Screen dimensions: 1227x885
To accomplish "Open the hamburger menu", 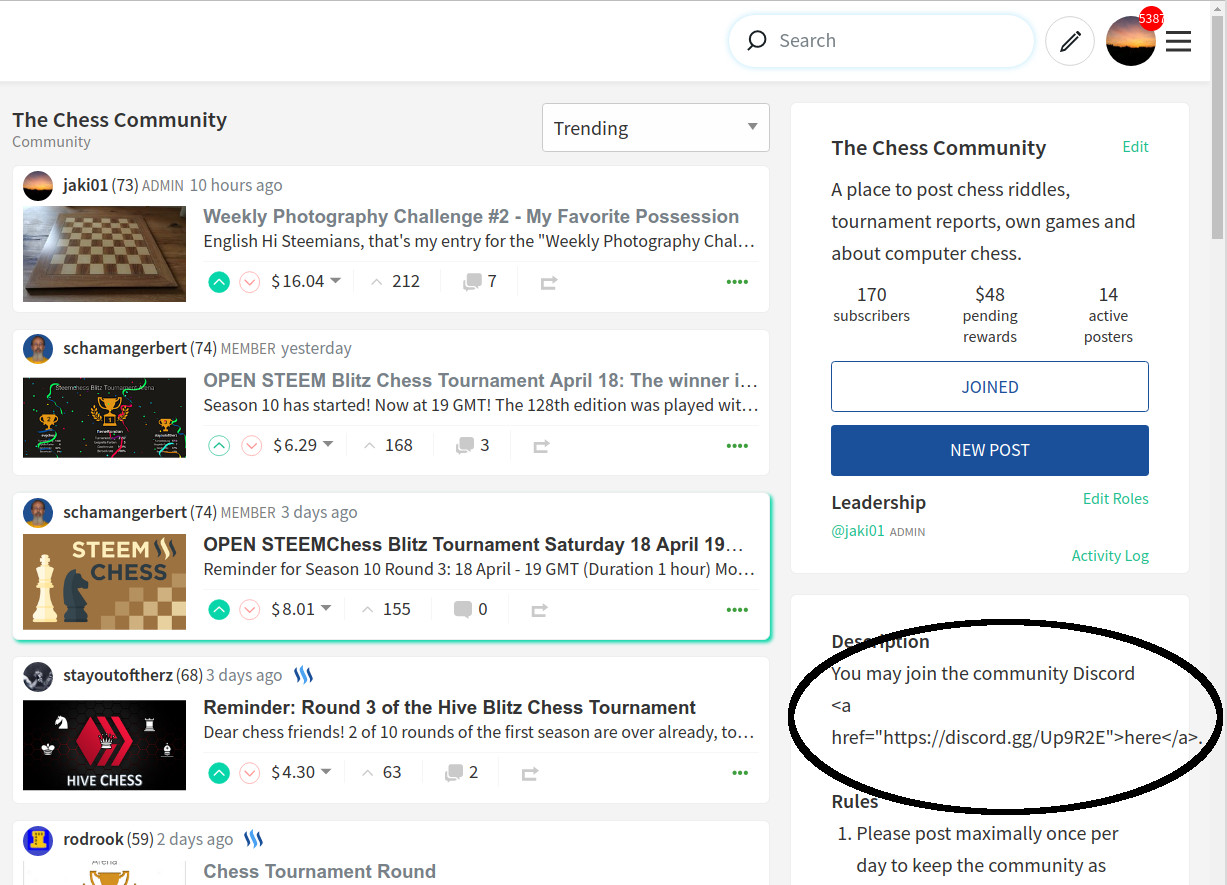I will tap(1178, 41).
